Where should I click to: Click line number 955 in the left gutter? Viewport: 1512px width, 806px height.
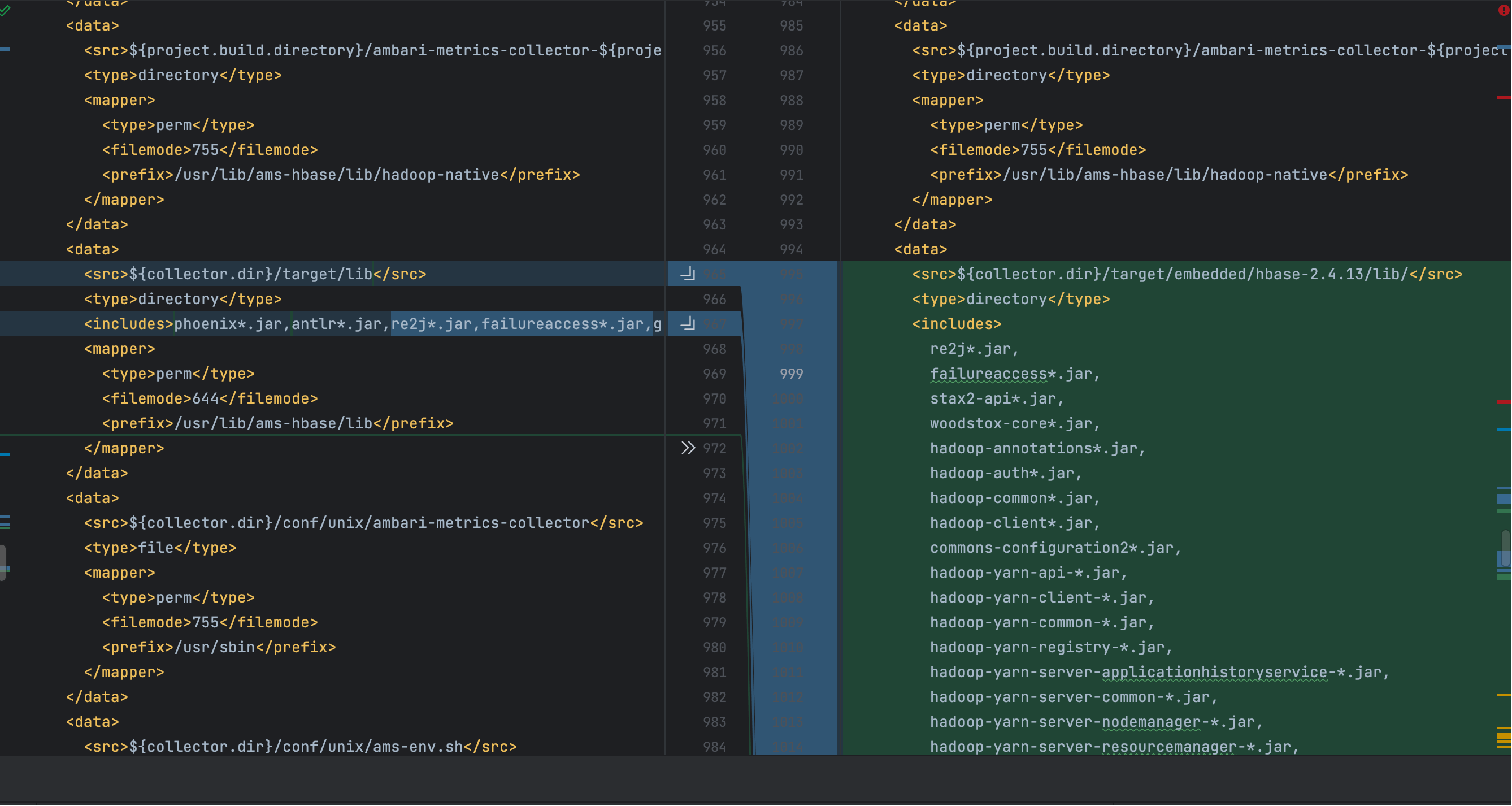(x=714, y=26)
